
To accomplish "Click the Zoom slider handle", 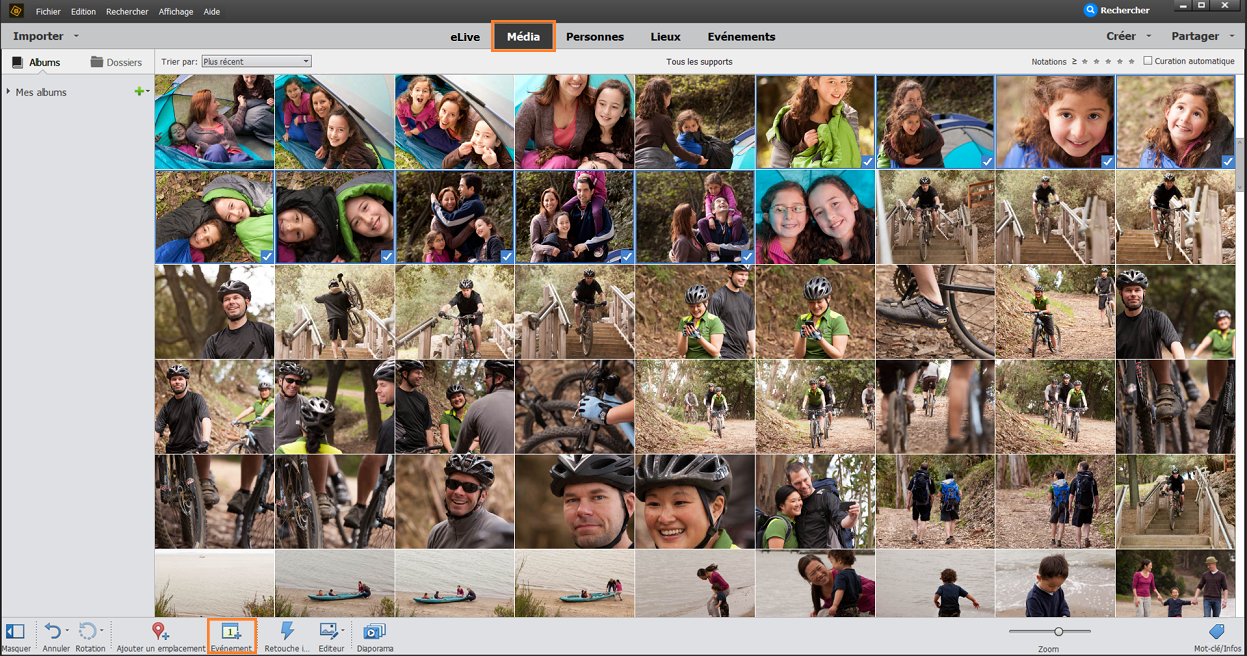I will (1058, 631).
